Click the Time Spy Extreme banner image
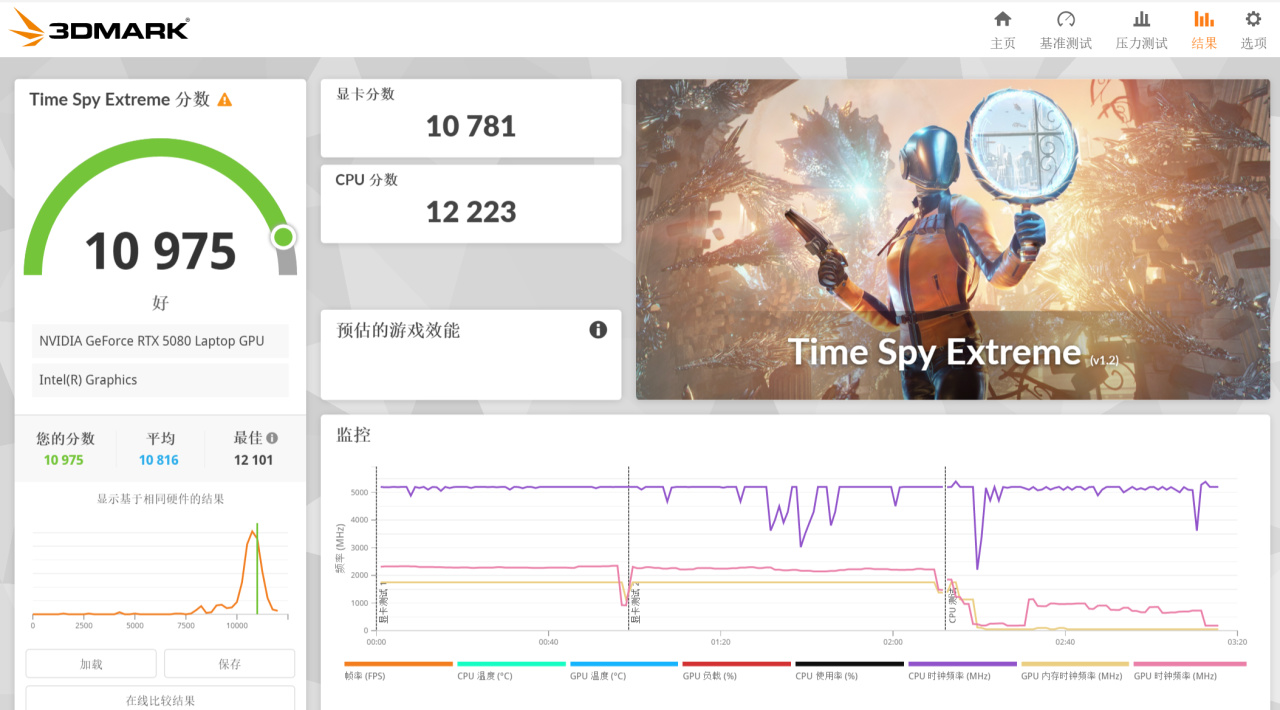Image resolution: width=1280 pixels, height=710 pixels. 953,239
